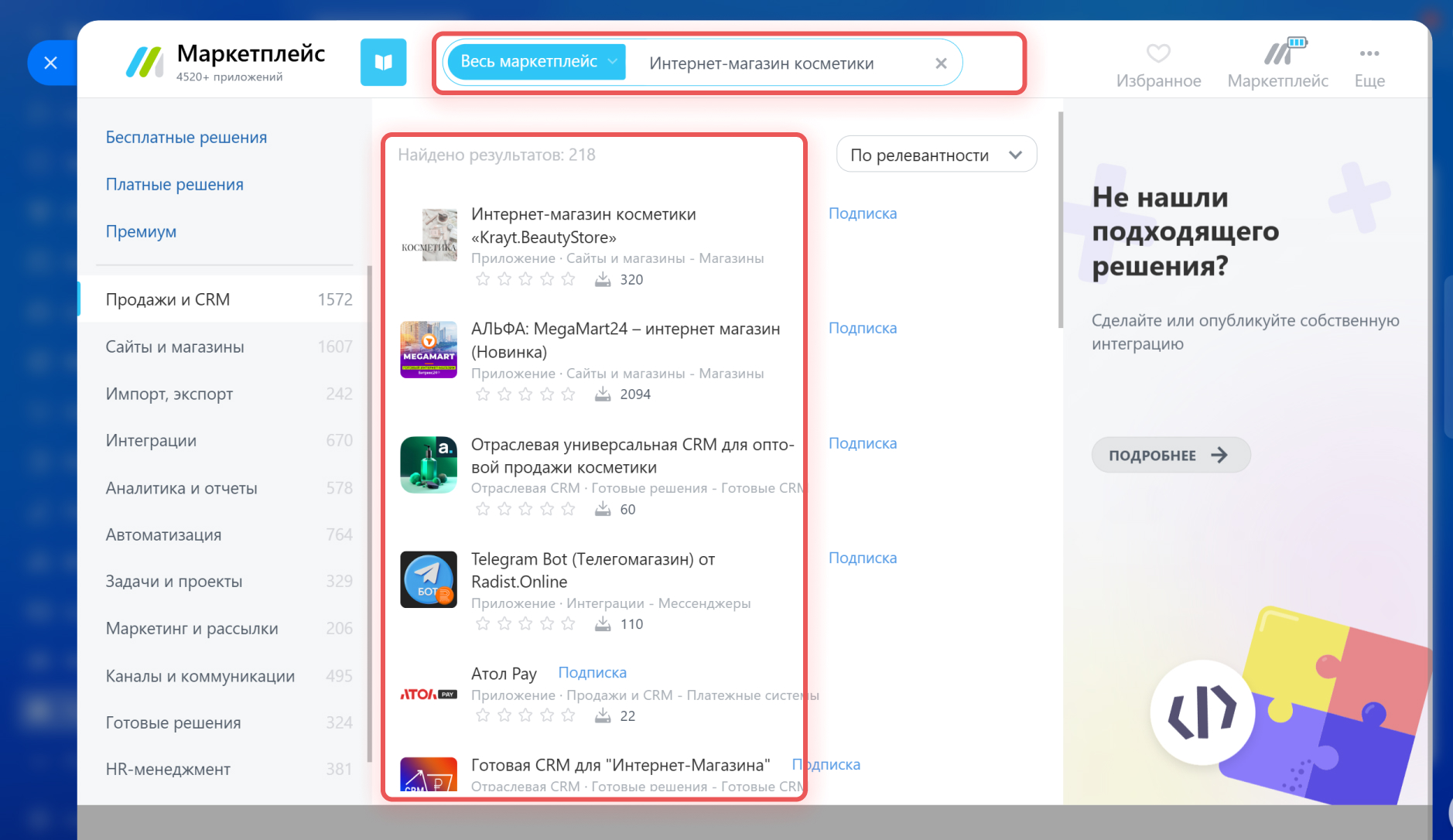Click Найдено результатов: 218 text
The width and height of the screenshot is (1453, 840).
(497, 155)
